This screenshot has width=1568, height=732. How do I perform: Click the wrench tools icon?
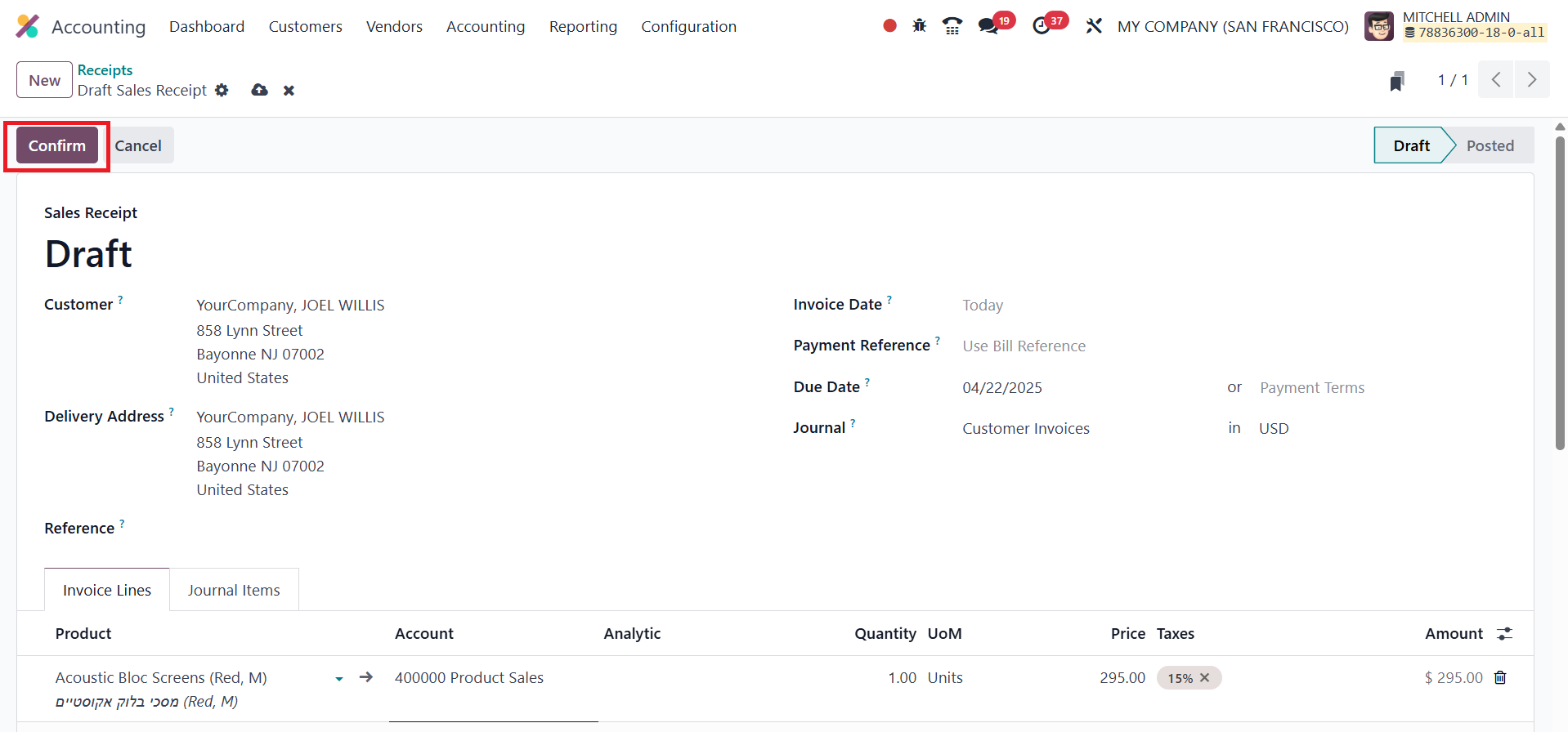1094,26
